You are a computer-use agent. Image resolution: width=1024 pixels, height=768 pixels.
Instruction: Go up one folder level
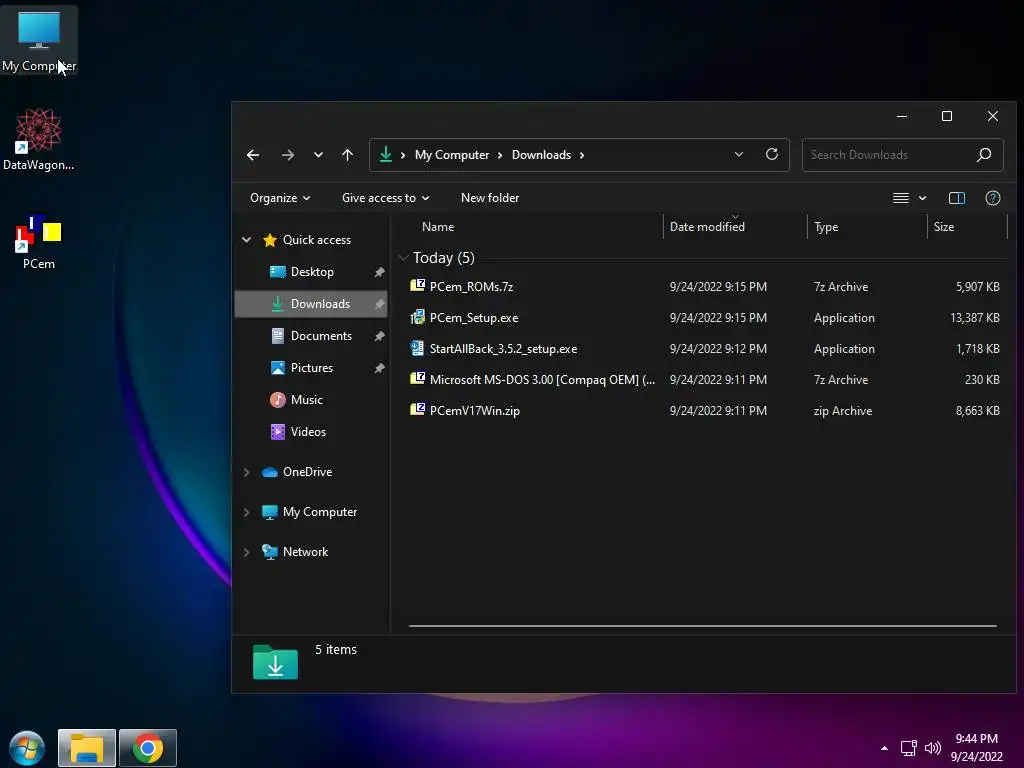347,155
